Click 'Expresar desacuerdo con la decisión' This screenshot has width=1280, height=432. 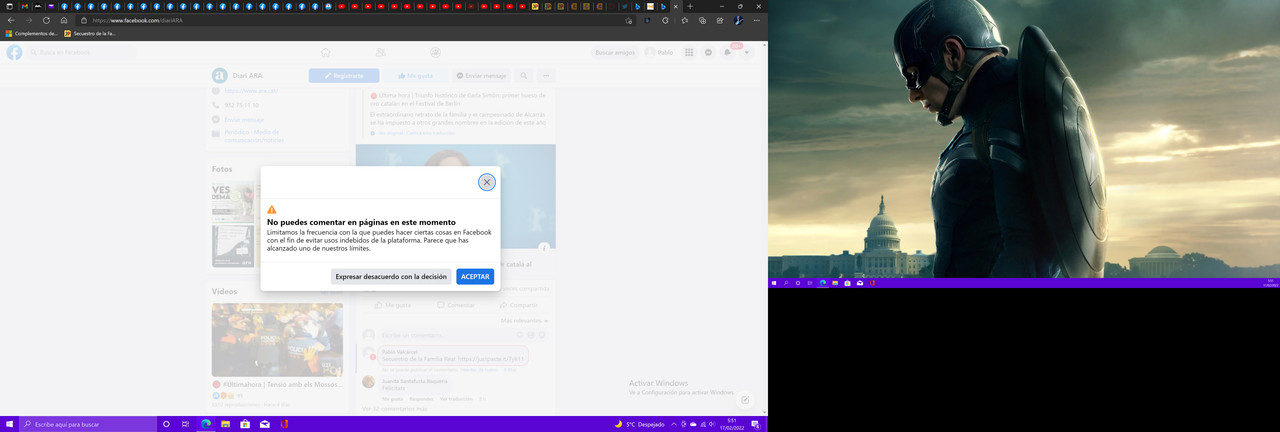tap(391, 277)
